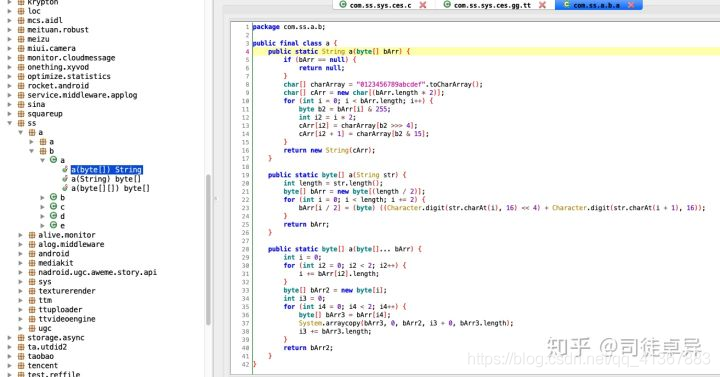The width and height of the screenshot is (720, 377).
Task: Expand class b in the tree
Action: pos(43,197)
